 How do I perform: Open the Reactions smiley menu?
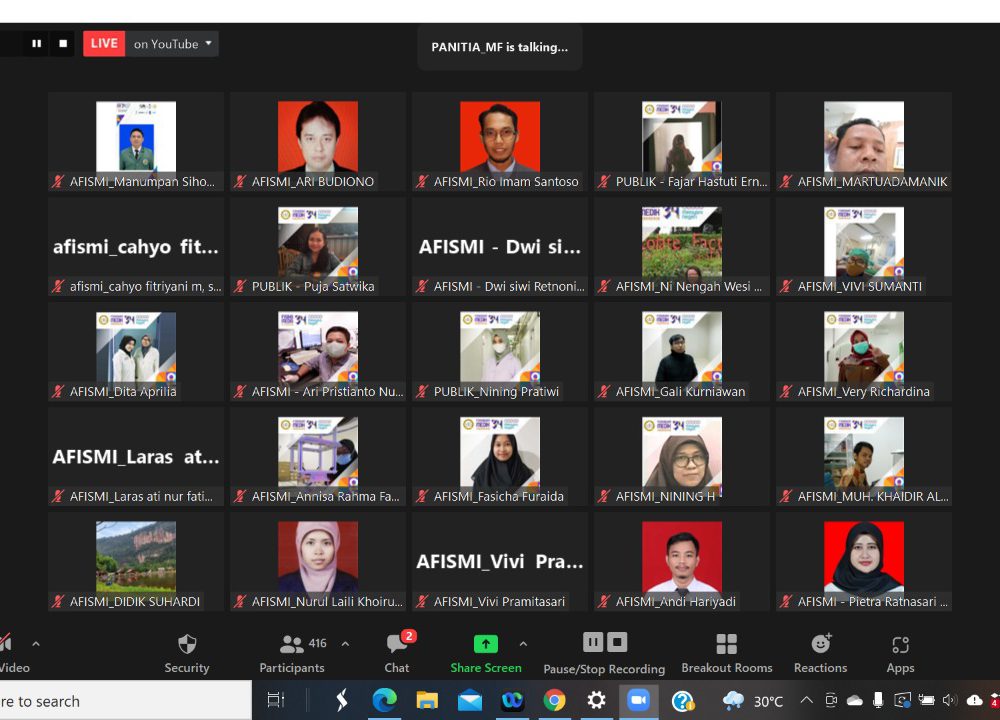pos(821,653)
